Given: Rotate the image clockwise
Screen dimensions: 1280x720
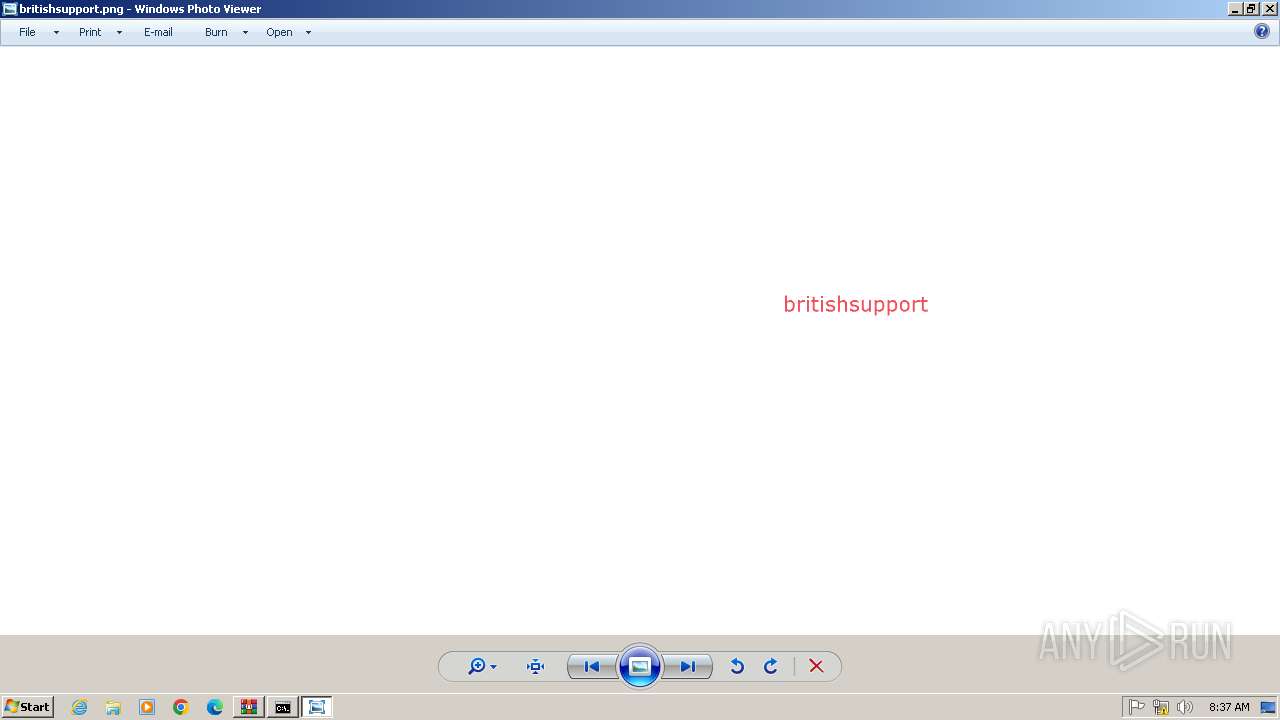Looking at the screenshot, I should coord(771,666).
